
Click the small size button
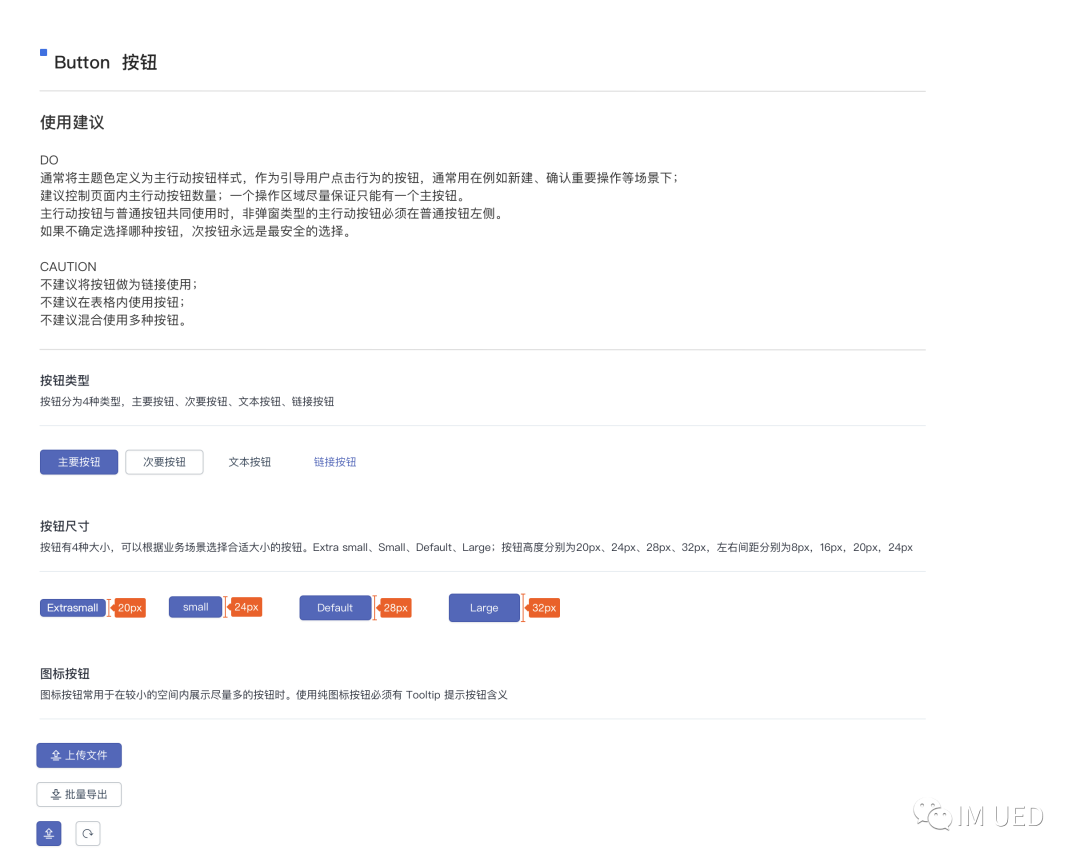(196, 607)
